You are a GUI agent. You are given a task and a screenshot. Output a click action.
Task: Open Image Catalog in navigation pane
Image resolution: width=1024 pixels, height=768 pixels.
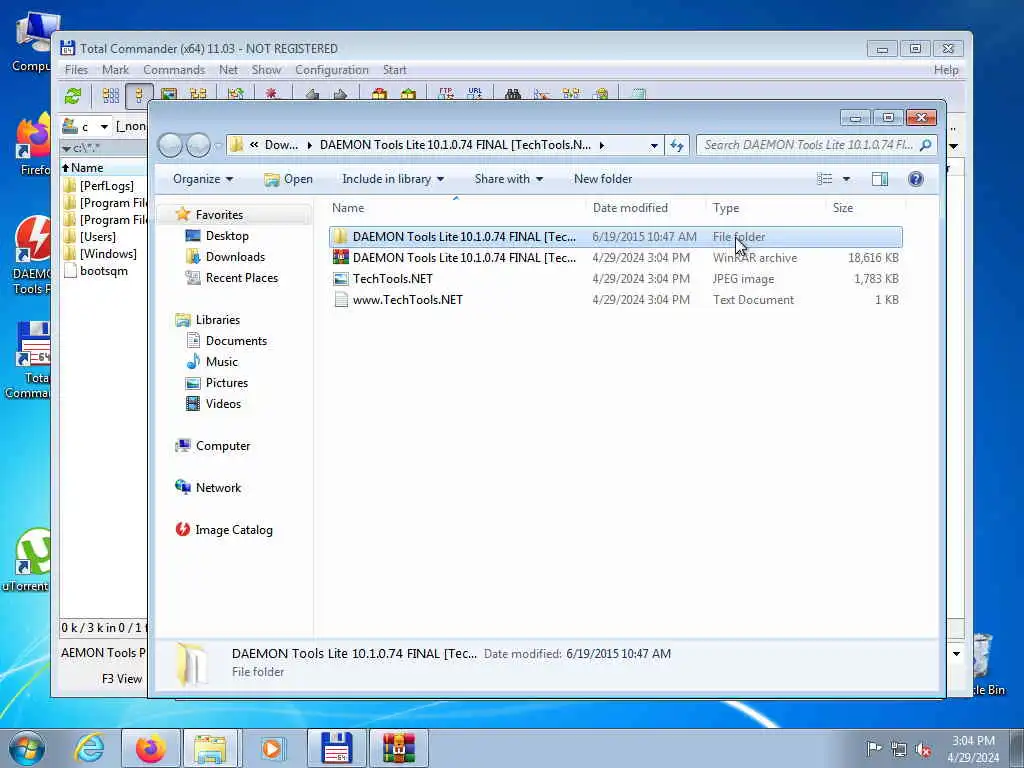pos(234,530)
